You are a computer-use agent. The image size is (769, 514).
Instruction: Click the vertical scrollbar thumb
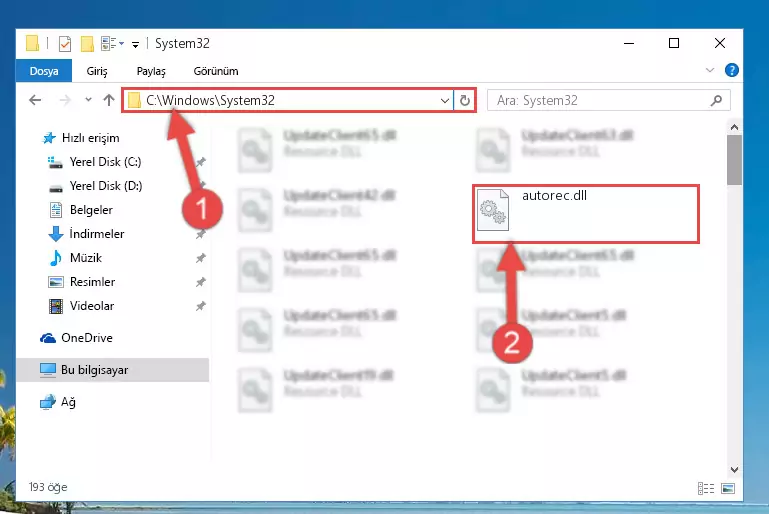tap(734, 160)
